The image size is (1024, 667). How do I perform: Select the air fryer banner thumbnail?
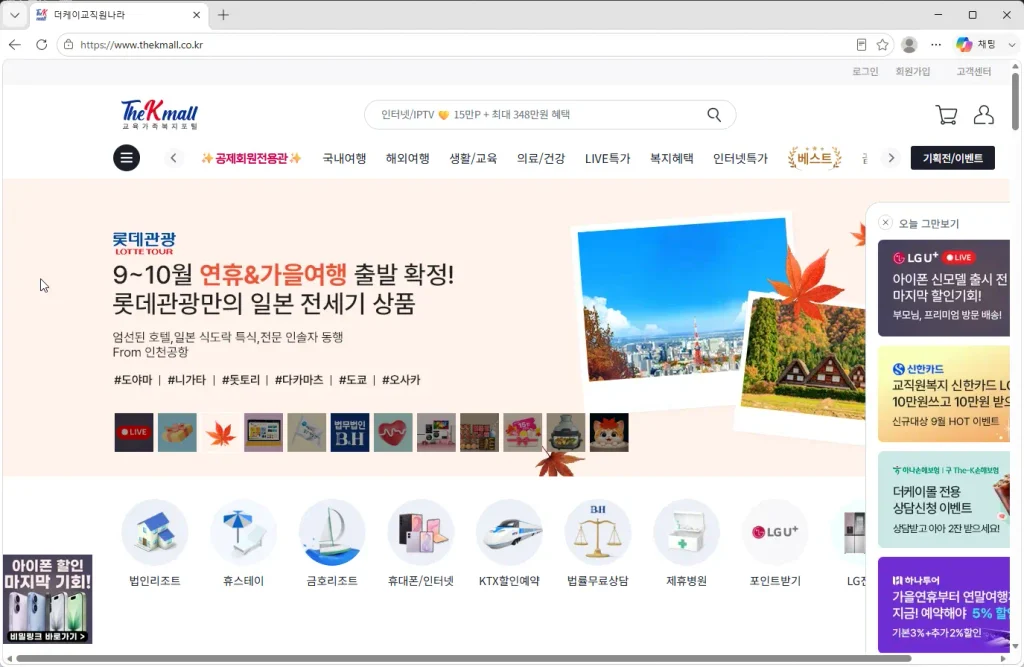point(566,432)
